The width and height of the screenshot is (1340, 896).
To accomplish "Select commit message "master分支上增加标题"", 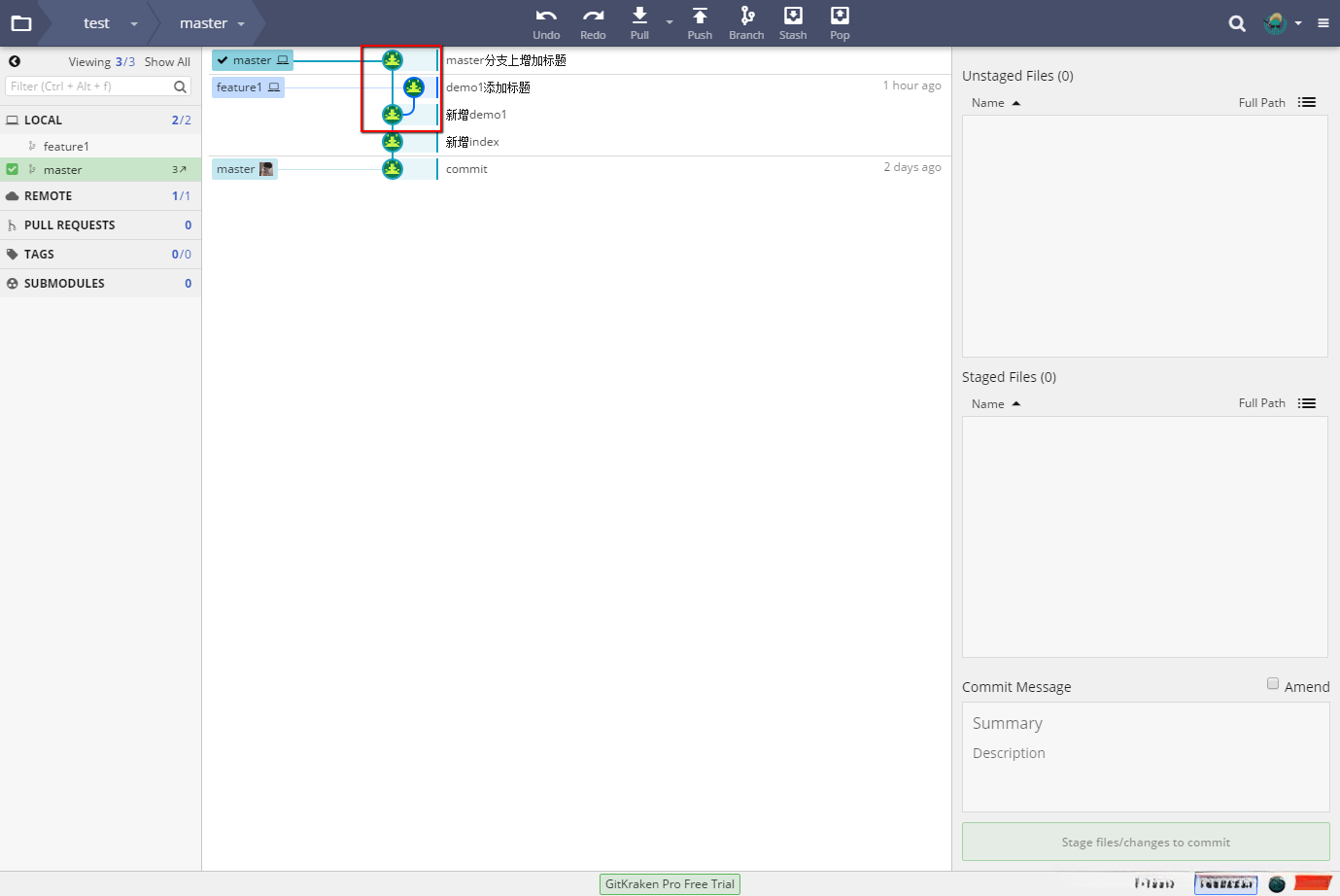I will [x=506, y=60].
